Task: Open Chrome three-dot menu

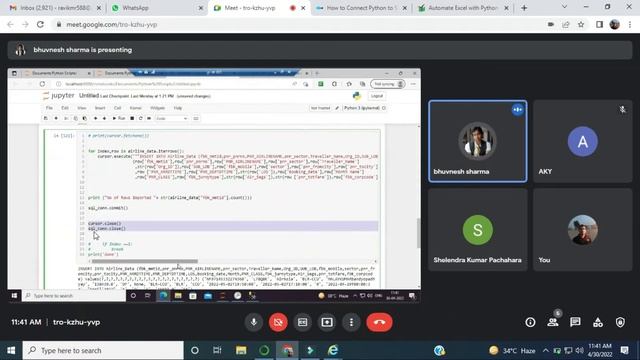Action: point(630,24)
